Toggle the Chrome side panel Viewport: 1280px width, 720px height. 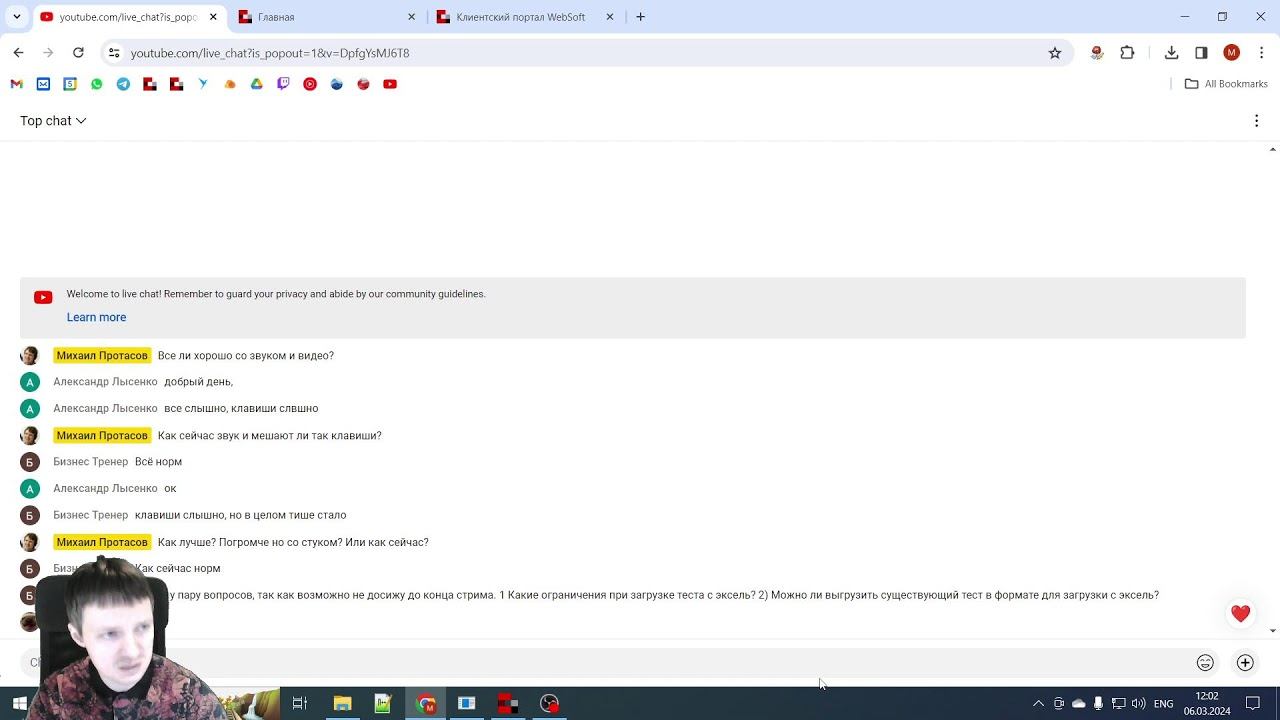[1201, 53]
